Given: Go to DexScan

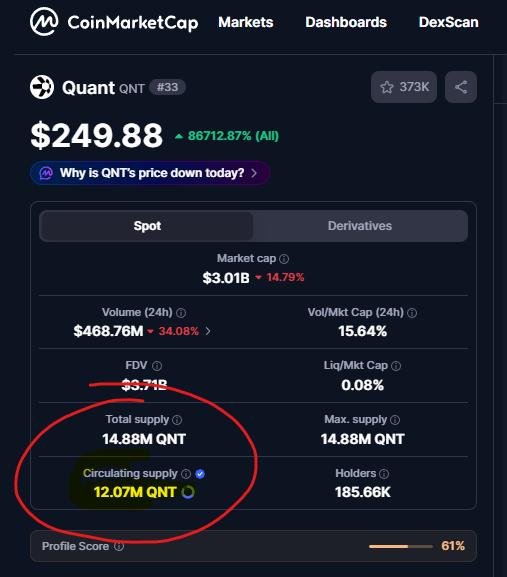Looking at the screenshot, I should (448, 22).
